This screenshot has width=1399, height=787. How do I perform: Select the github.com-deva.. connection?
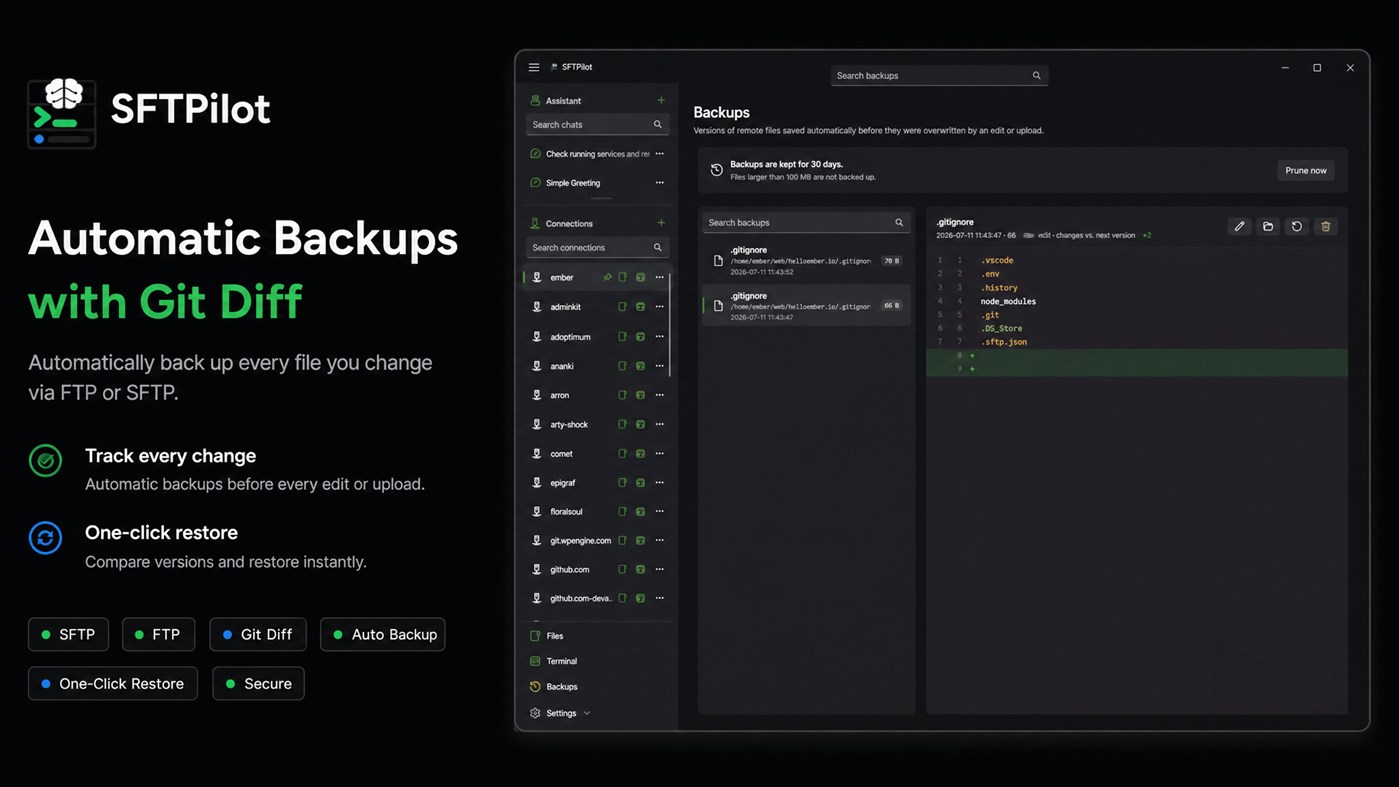tap(597, 598)
